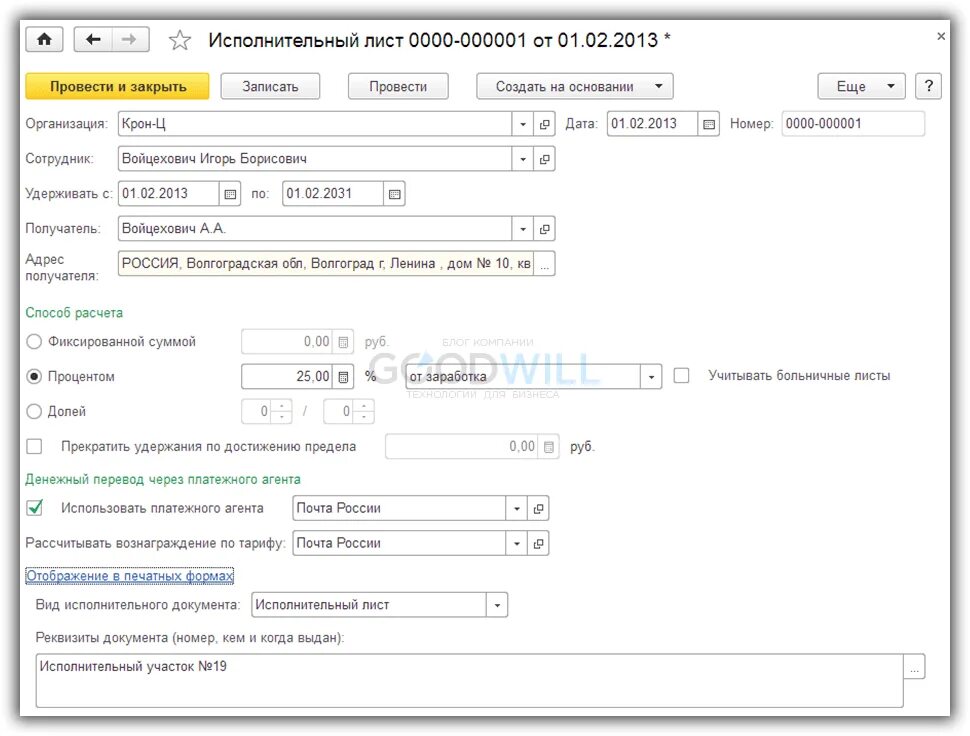Viewport: 970px width, 736px height.
Task: Expand the от заработка dropdown
Action: pos(651,377)
